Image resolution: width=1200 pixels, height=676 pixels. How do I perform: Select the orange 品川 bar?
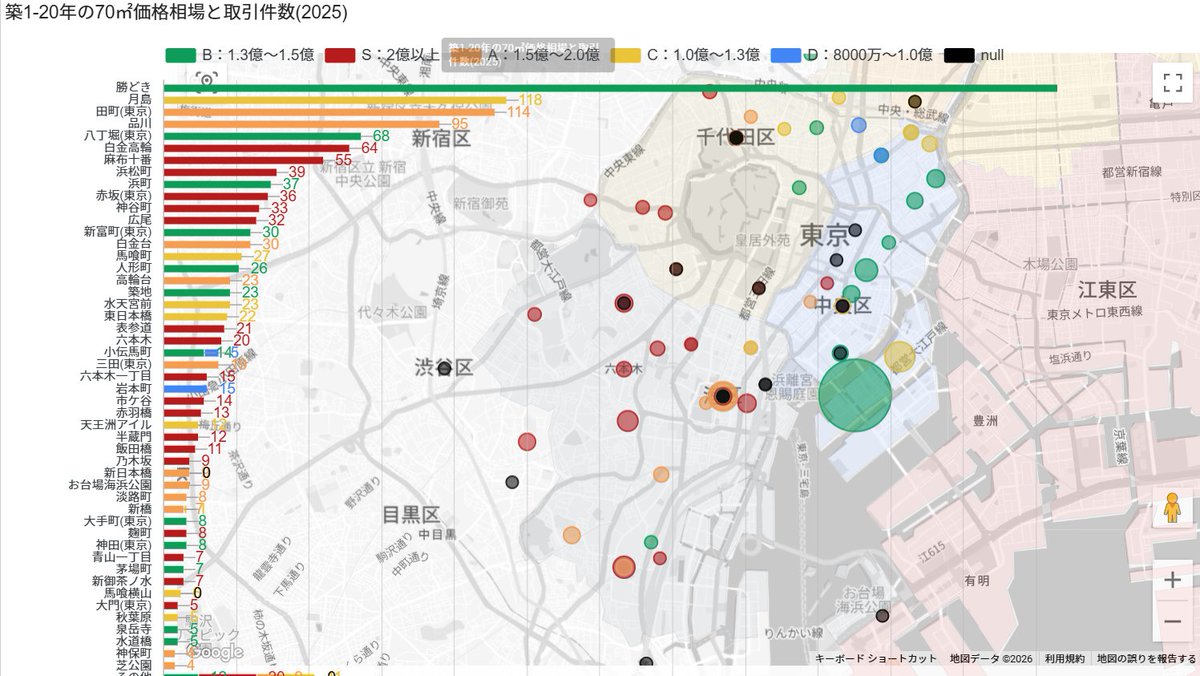(x=302, y=124)
